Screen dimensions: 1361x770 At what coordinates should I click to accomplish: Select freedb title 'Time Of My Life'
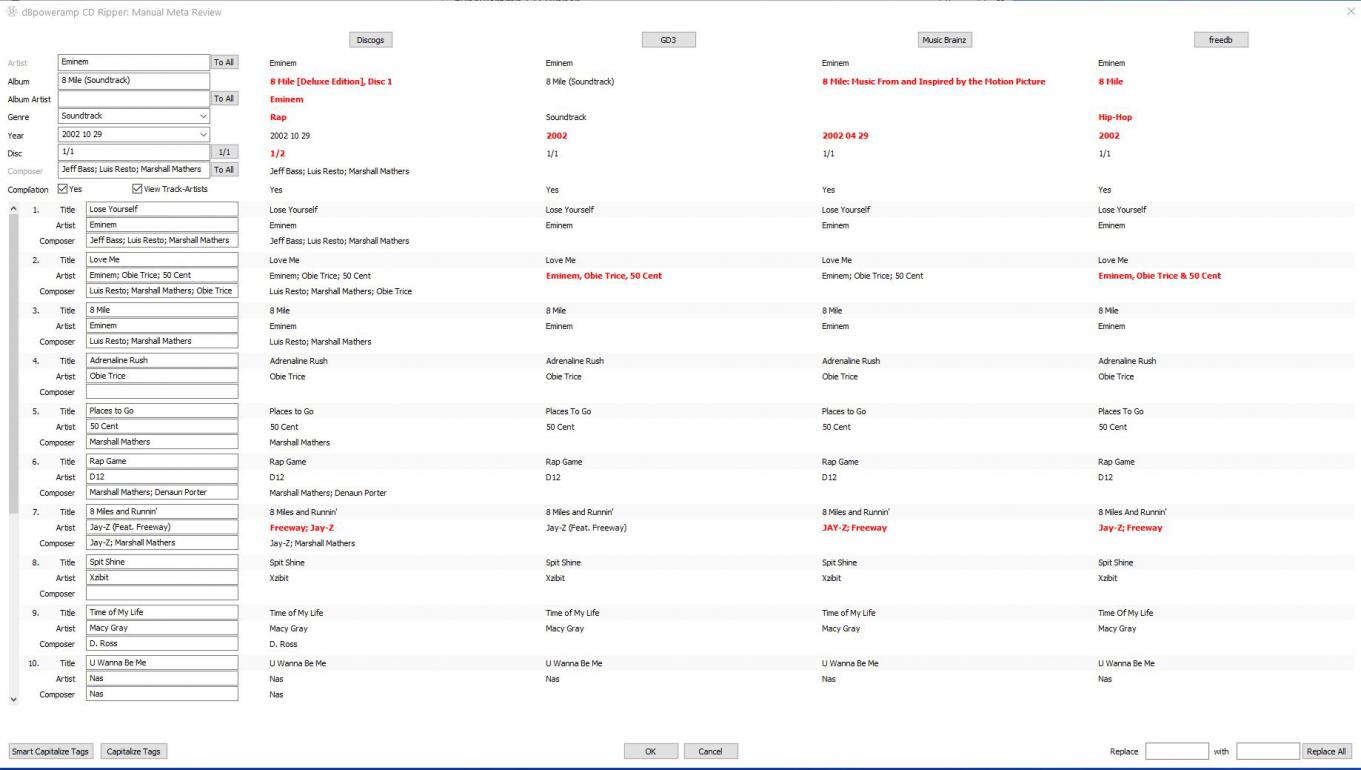(x=1125, y=613)
